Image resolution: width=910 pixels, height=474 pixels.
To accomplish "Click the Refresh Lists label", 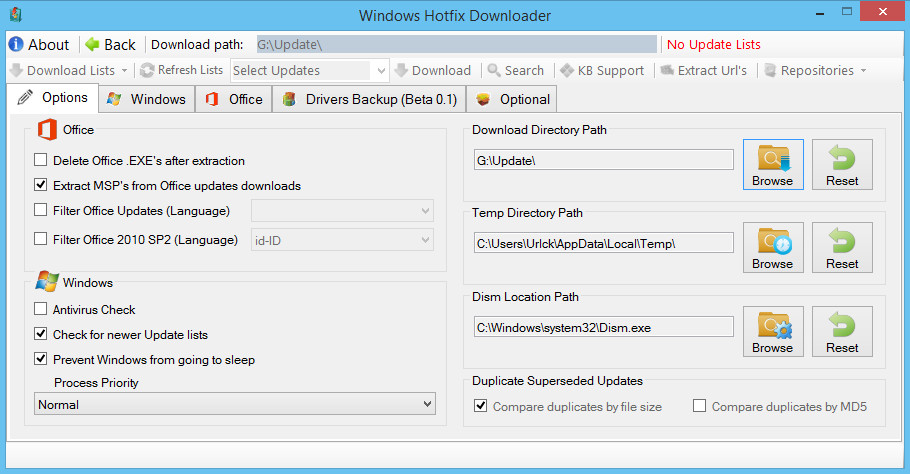I will (190, 70).
